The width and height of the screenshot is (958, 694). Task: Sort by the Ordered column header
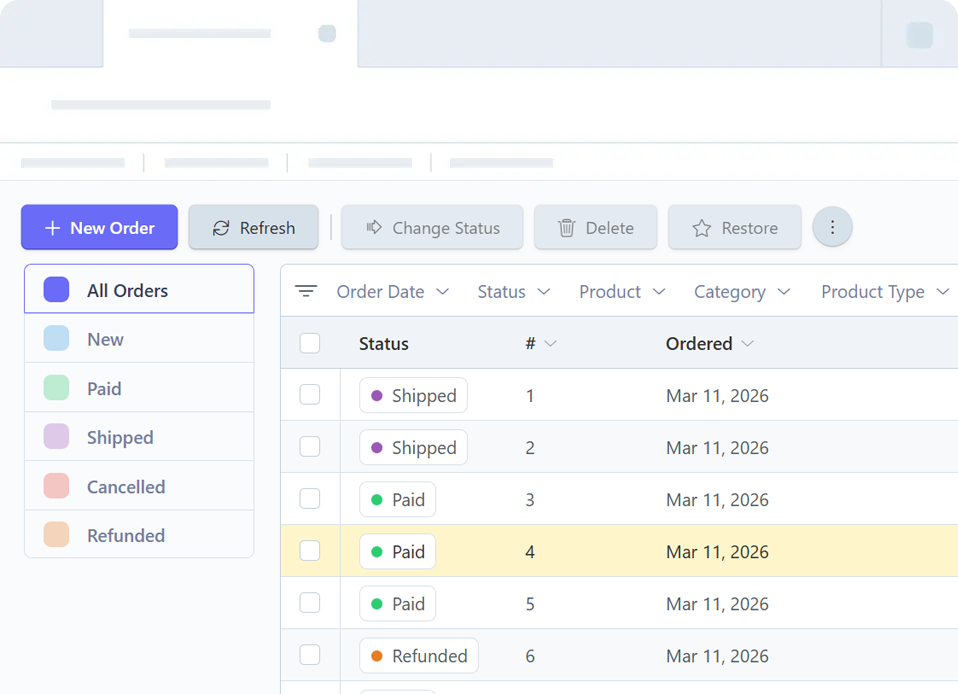tap(710, 343)
